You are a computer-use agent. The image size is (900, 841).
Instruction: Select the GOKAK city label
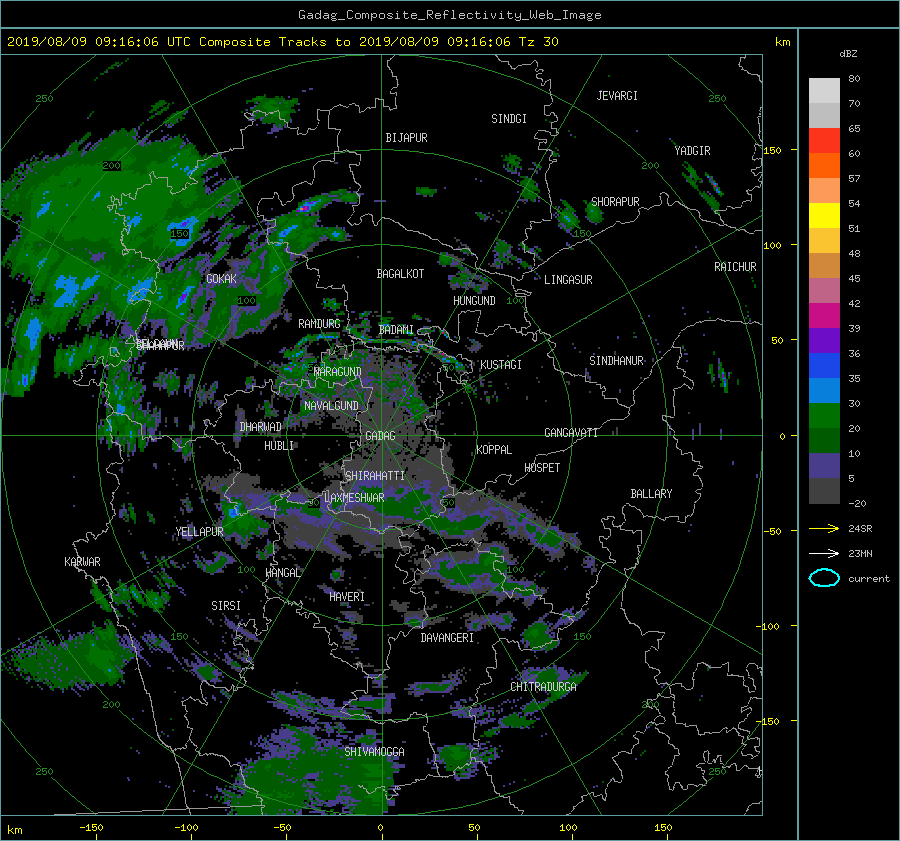222,279
